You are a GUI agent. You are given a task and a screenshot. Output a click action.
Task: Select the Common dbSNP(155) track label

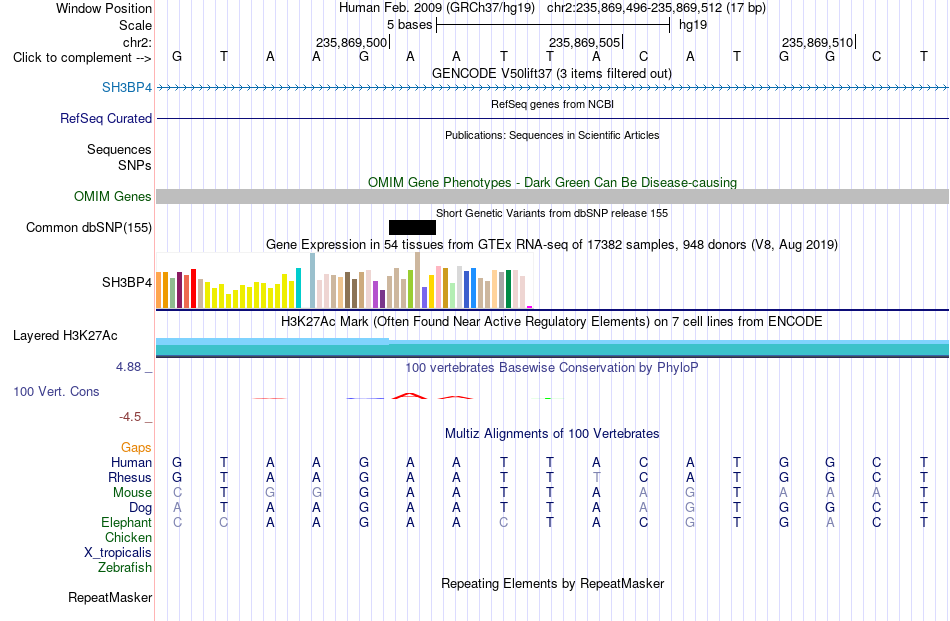click(88, 227)
